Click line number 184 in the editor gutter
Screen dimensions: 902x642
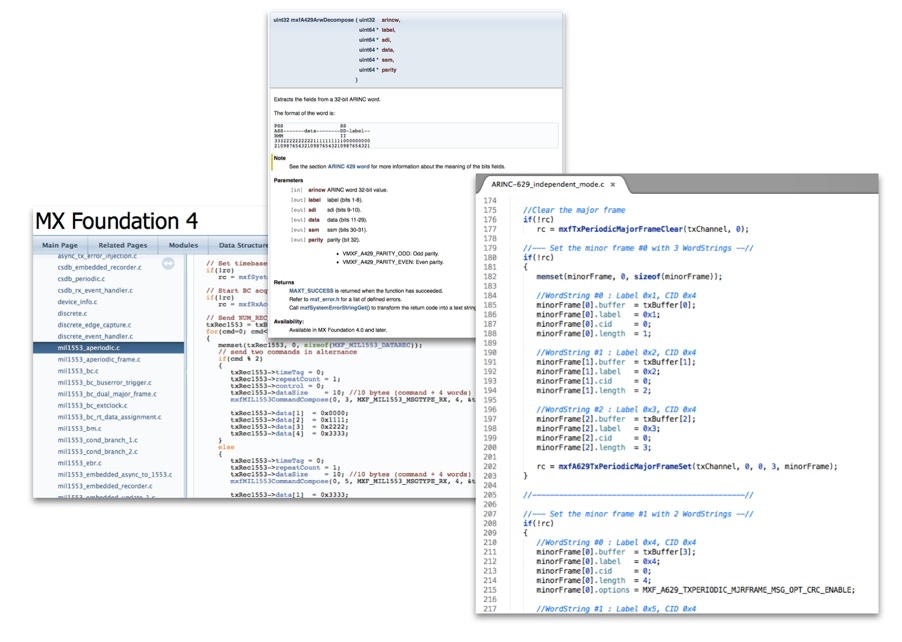pyautogui.click(x=490, y=296)
